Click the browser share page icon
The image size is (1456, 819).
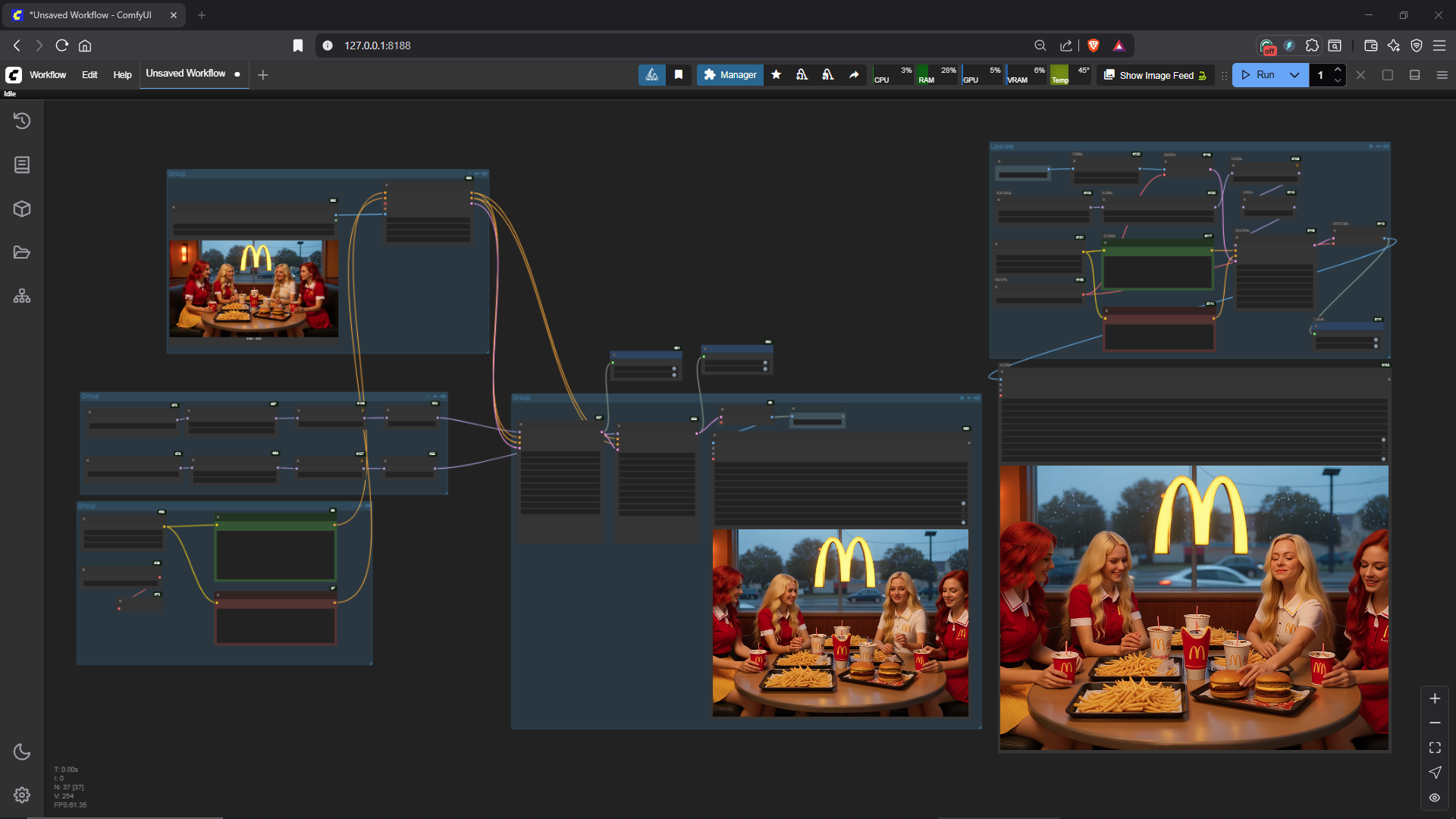(1066, 45)
